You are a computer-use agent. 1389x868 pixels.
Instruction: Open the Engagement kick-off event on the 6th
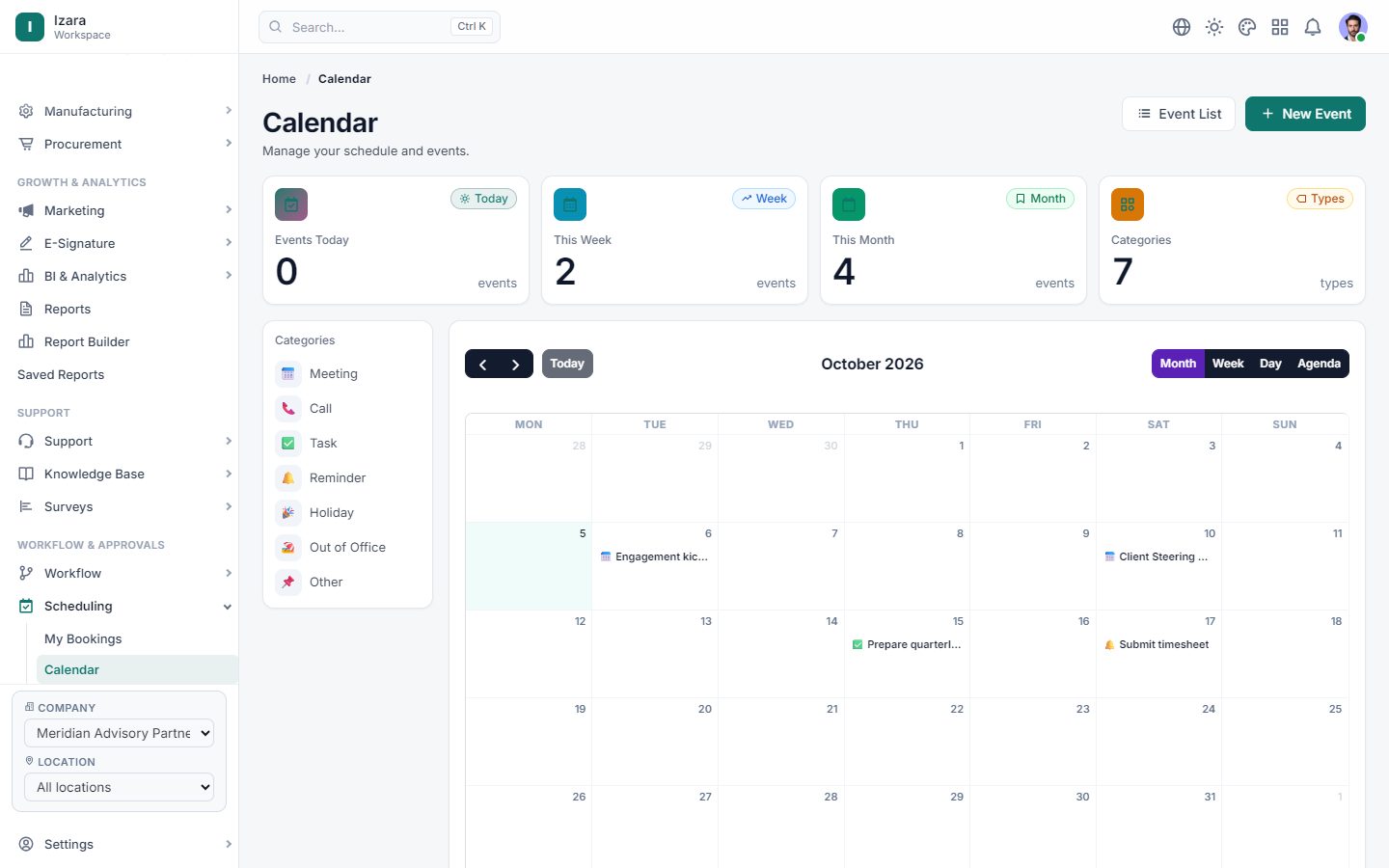click(x=655, y=556)
